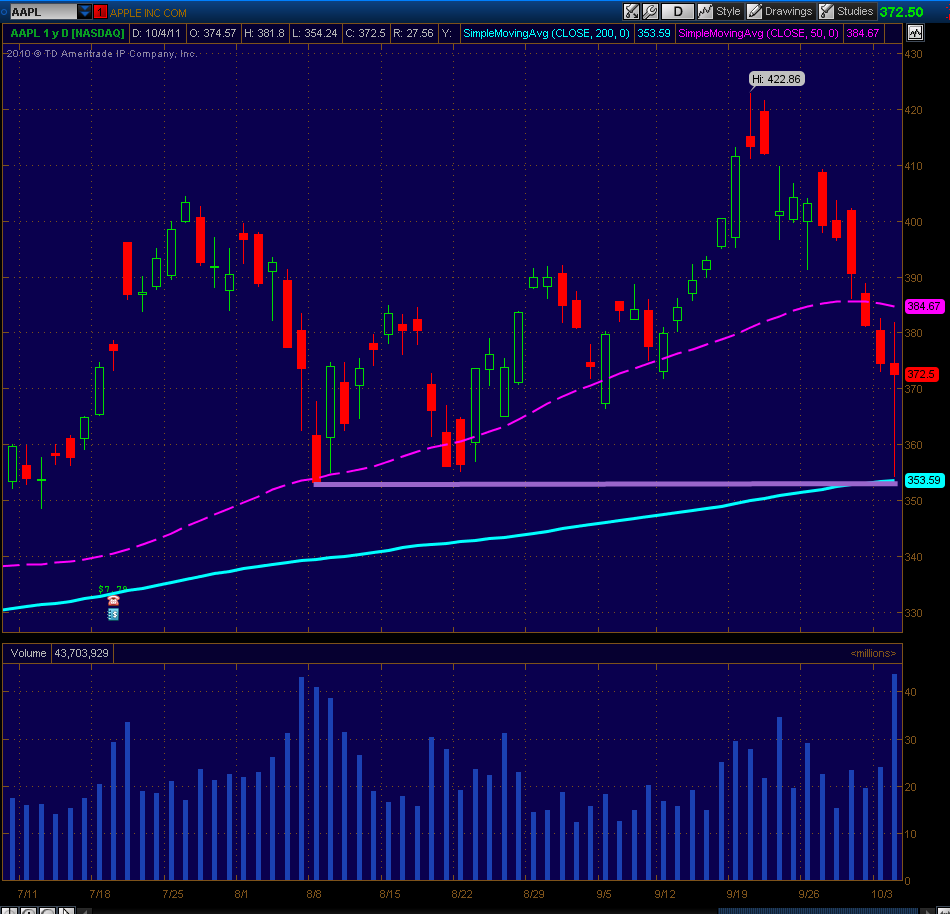Click the magenta 384.67 axis price tag
Screen dimensions: 950x914
(923, 306)
